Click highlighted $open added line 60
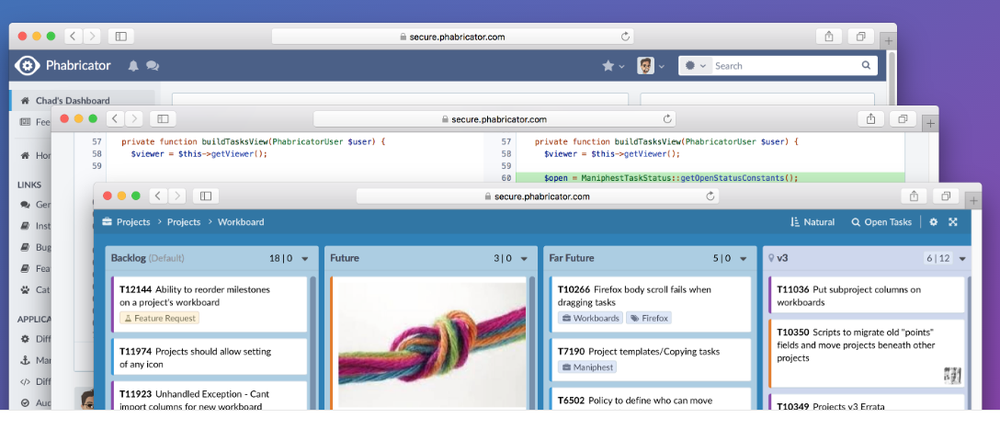The height and width of the screenshot is (438, 1000). point(710,178)
